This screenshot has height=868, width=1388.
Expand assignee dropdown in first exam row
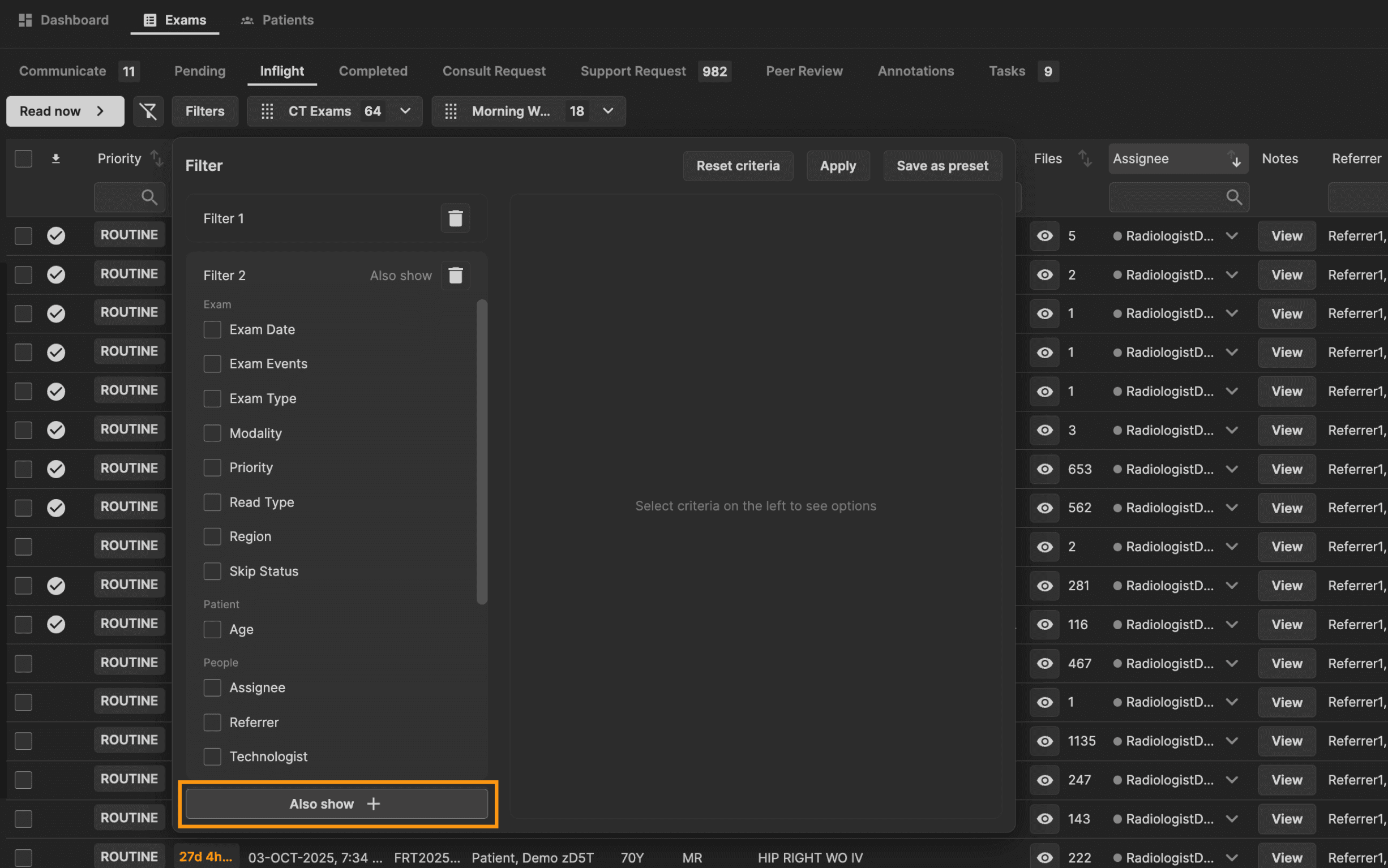(x=1231, y=236)
